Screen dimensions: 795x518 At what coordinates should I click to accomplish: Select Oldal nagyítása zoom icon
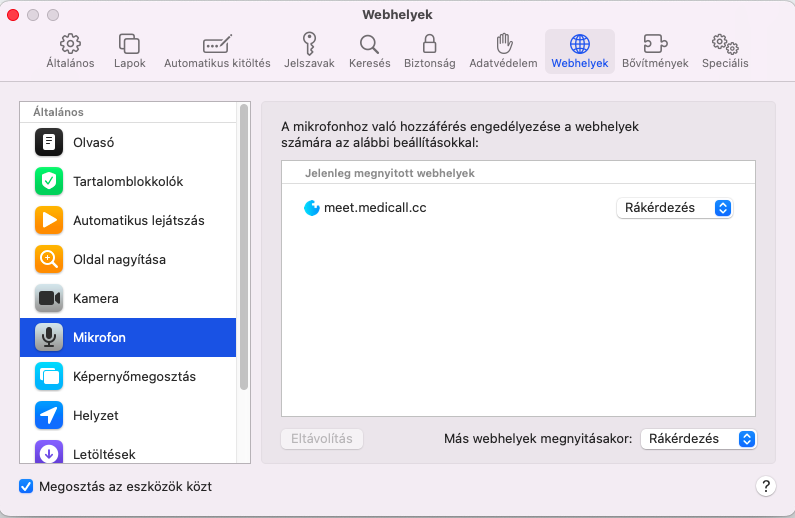pyautogui.click(x=49, y=259)
